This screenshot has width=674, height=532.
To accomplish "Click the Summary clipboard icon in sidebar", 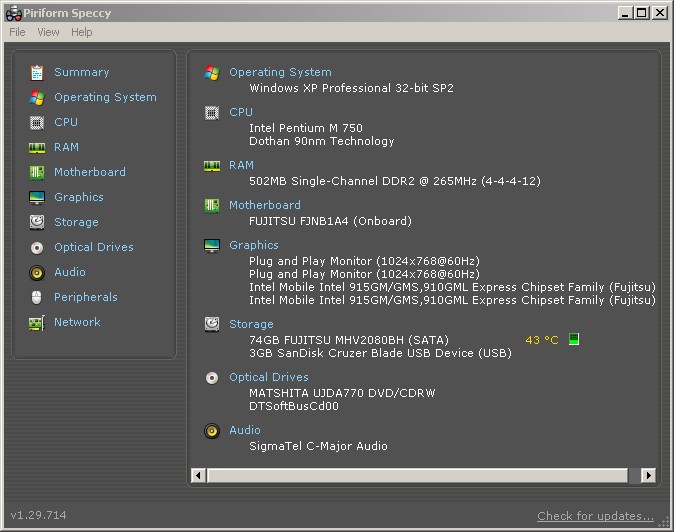I will (37, 73).
